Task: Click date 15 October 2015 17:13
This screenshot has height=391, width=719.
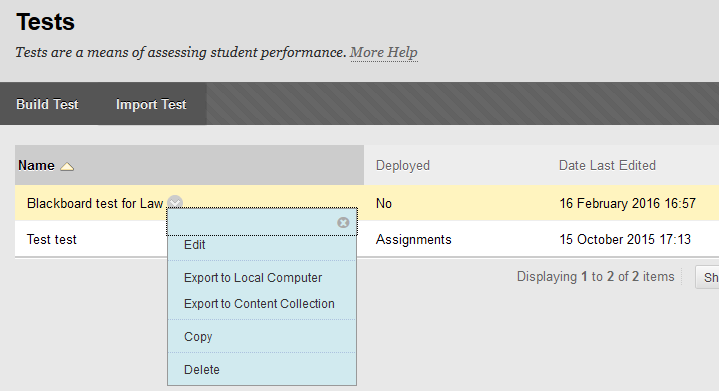Action: (x=625, y=239)
